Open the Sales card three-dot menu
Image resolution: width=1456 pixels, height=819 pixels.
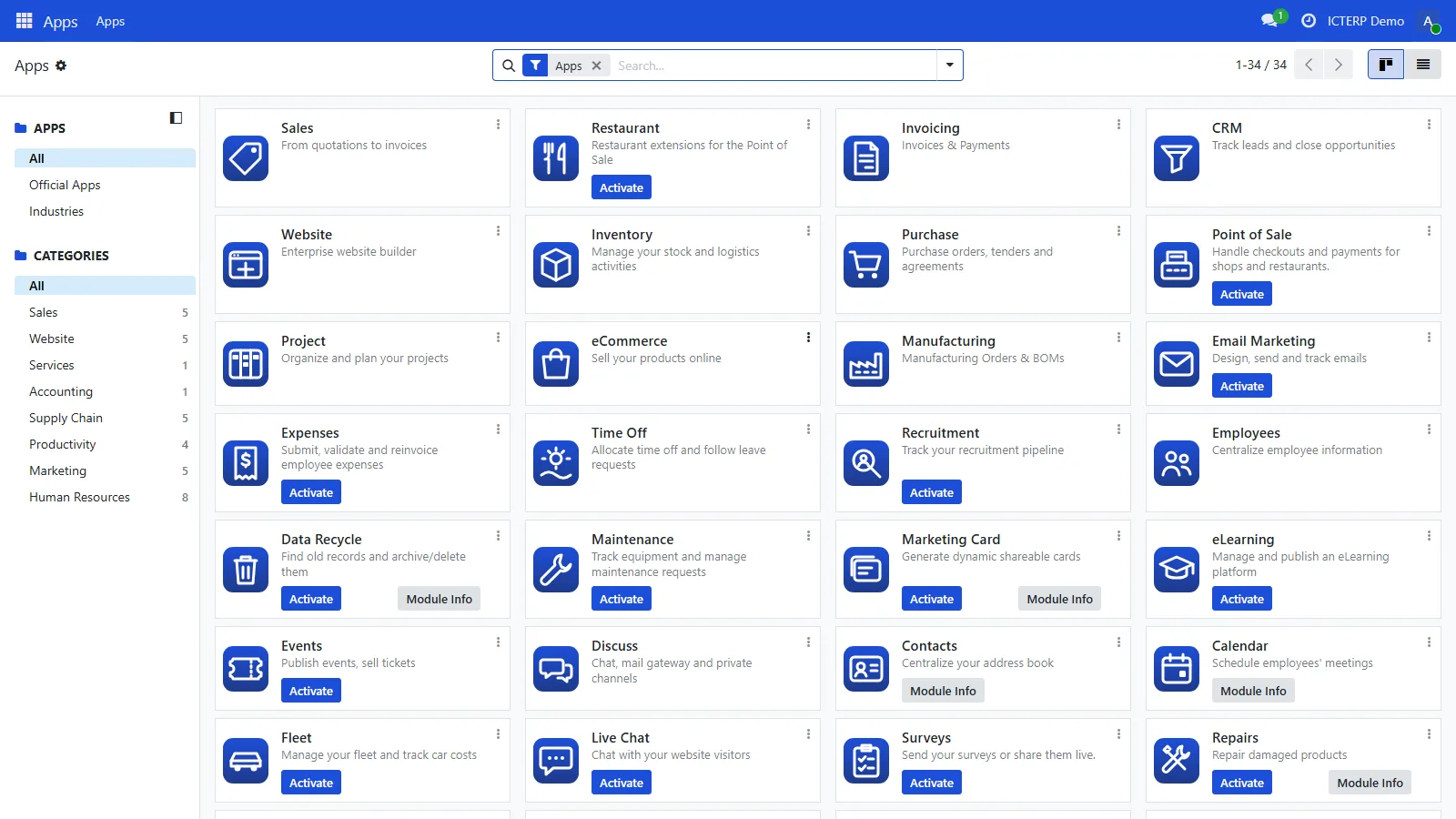pos(498,125)
